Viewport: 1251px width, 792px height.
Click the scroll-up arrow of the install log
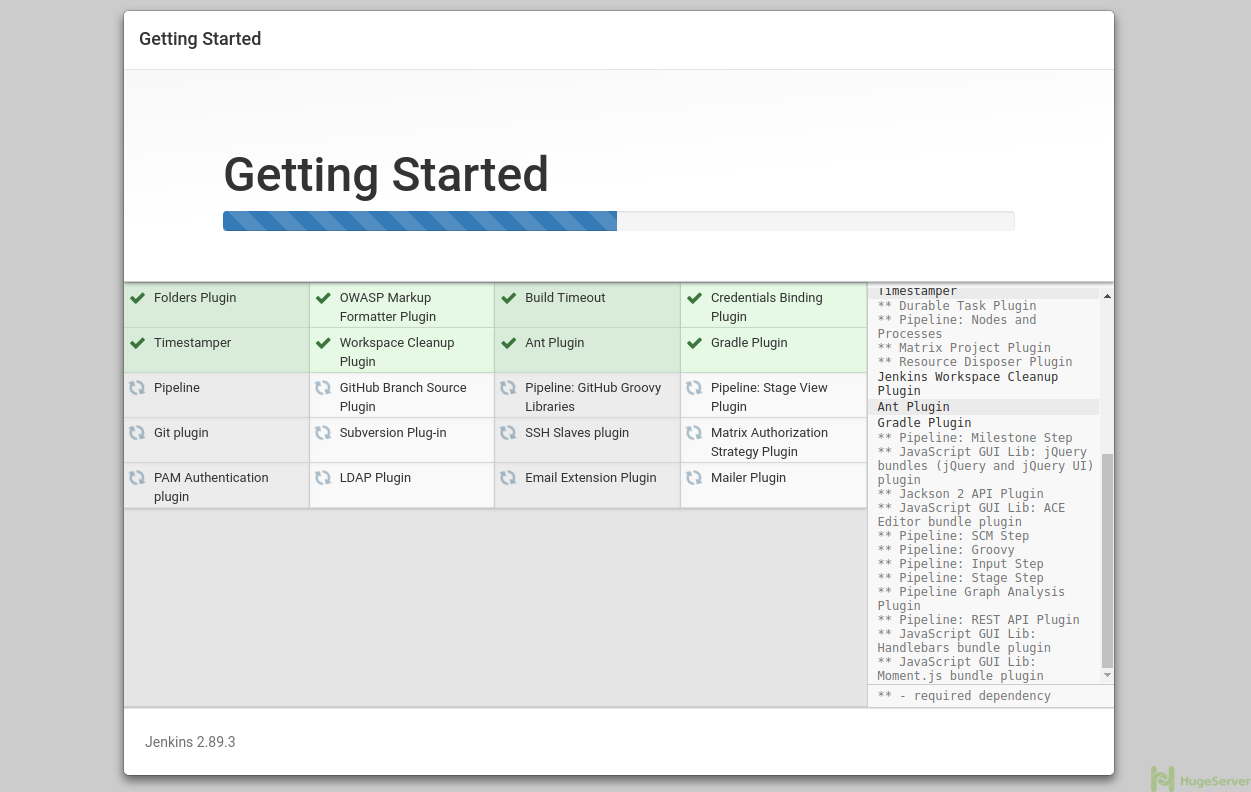pos(1106,295)
